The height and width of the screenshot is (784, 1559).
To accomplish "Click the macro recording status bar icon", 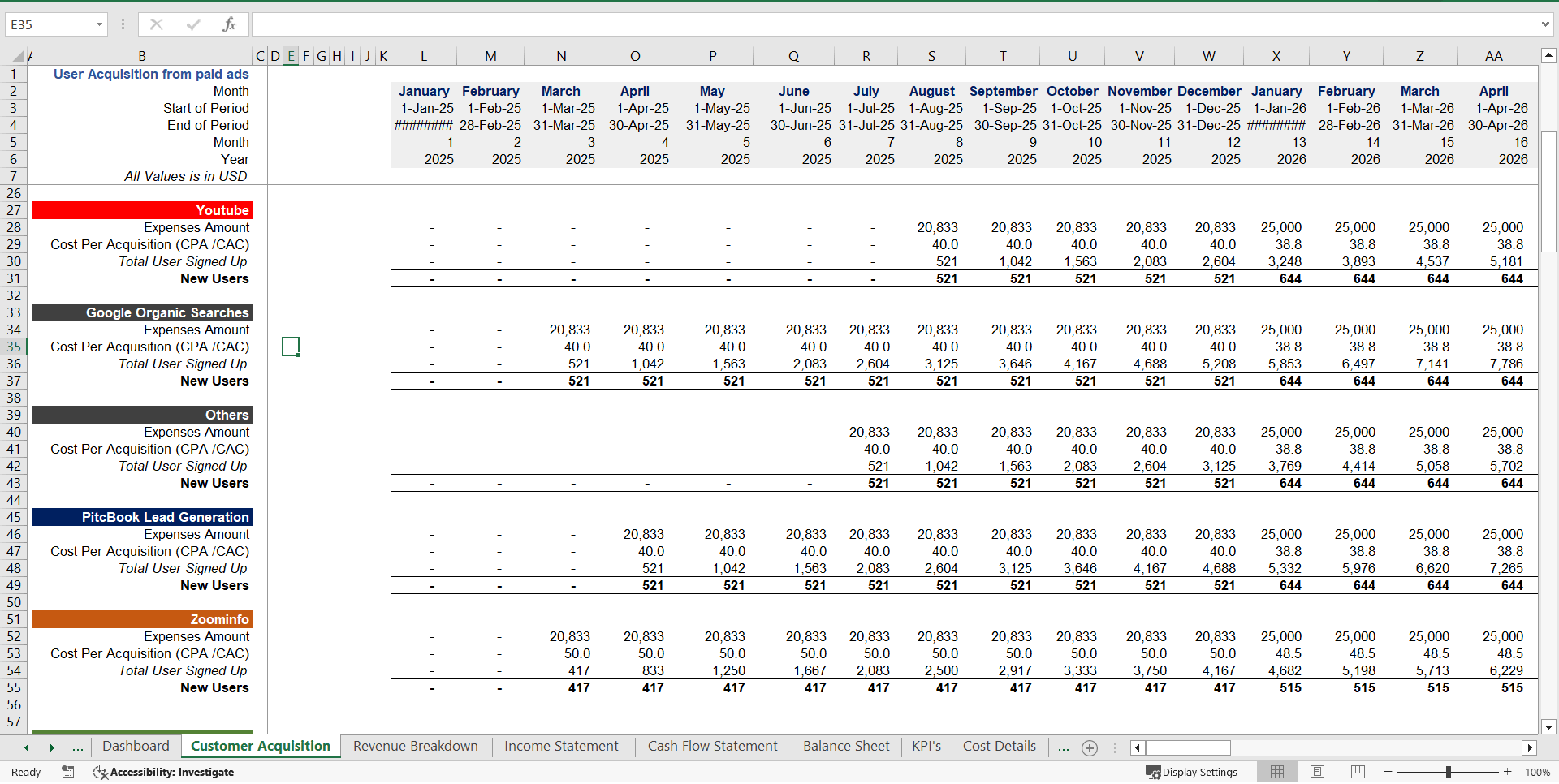I will (x=68, y=772).
